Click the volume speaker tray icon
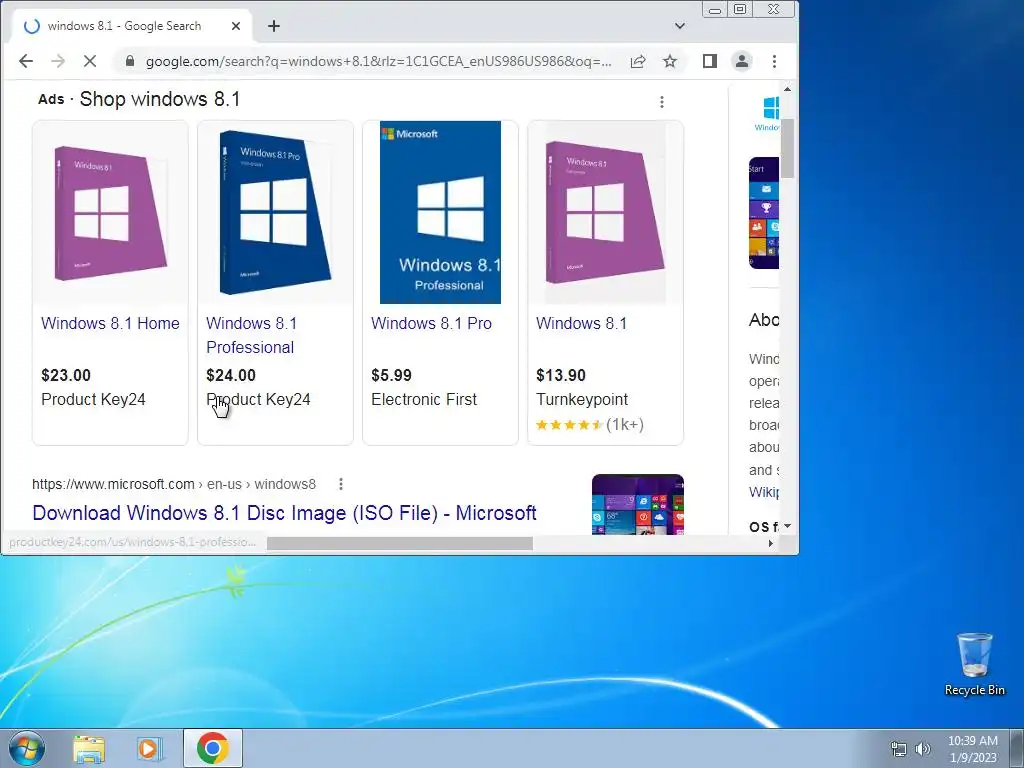 (x=923, y=750)
